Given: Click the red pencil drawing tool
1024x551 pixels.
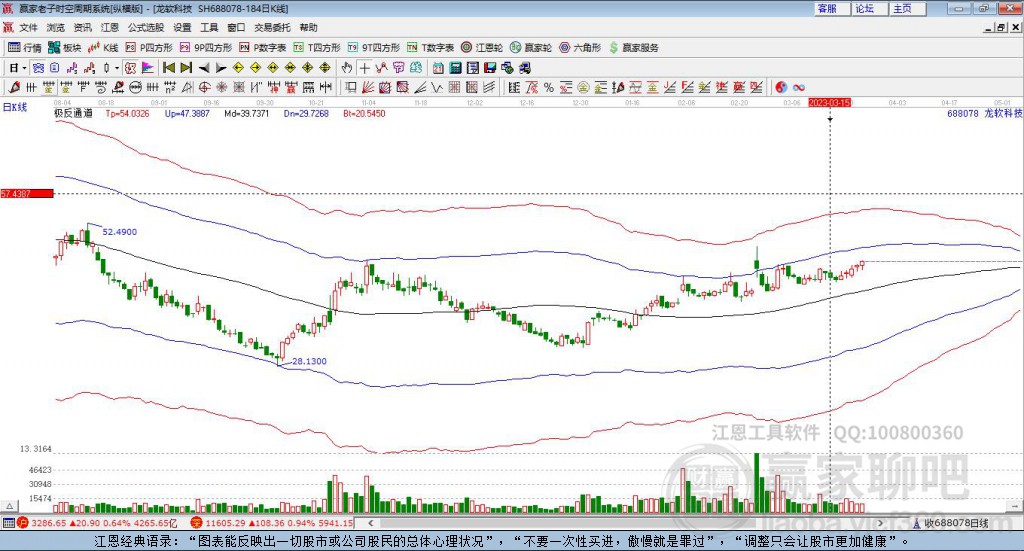Looking at the screenshot, I should (14, 87).
